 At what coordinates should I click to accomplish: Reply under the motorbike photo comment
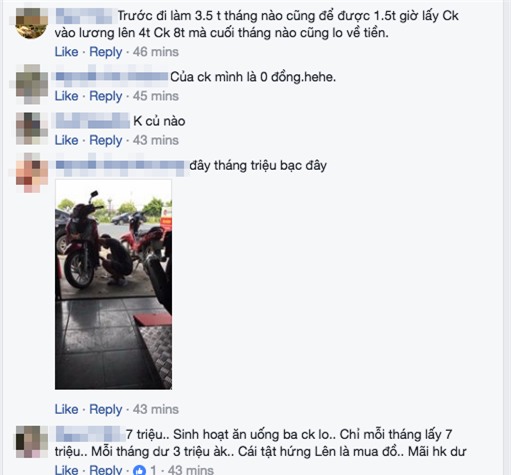coord(106,409)
